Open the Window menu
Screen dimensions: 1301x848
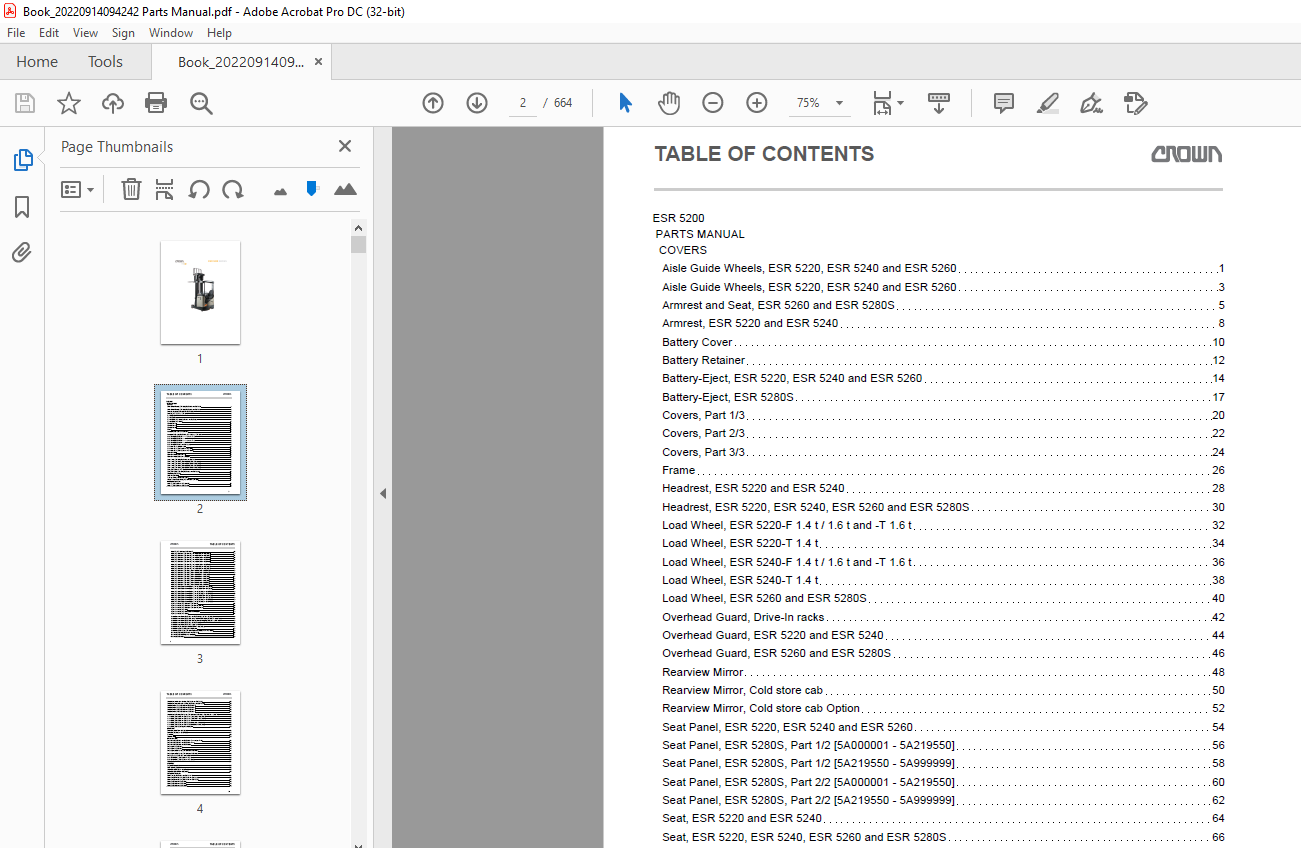(171, 33)
